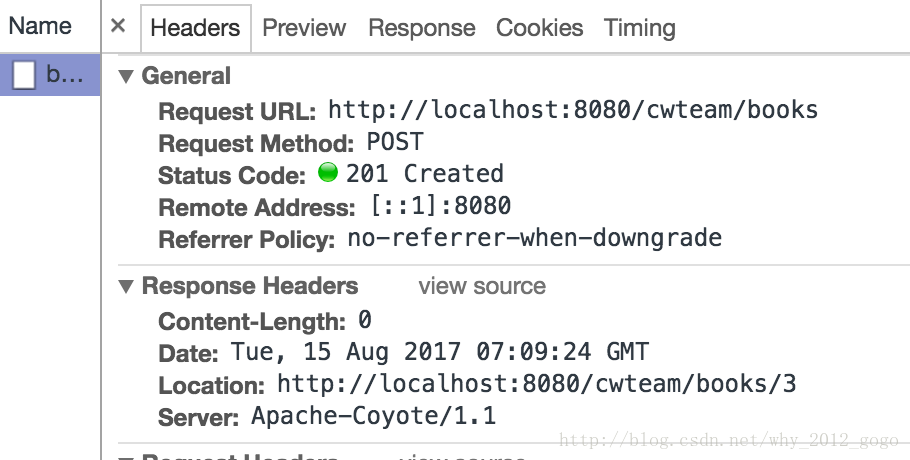
Task: Collapse the Request Headers section triangle
Action: click(x=126, y=458)
